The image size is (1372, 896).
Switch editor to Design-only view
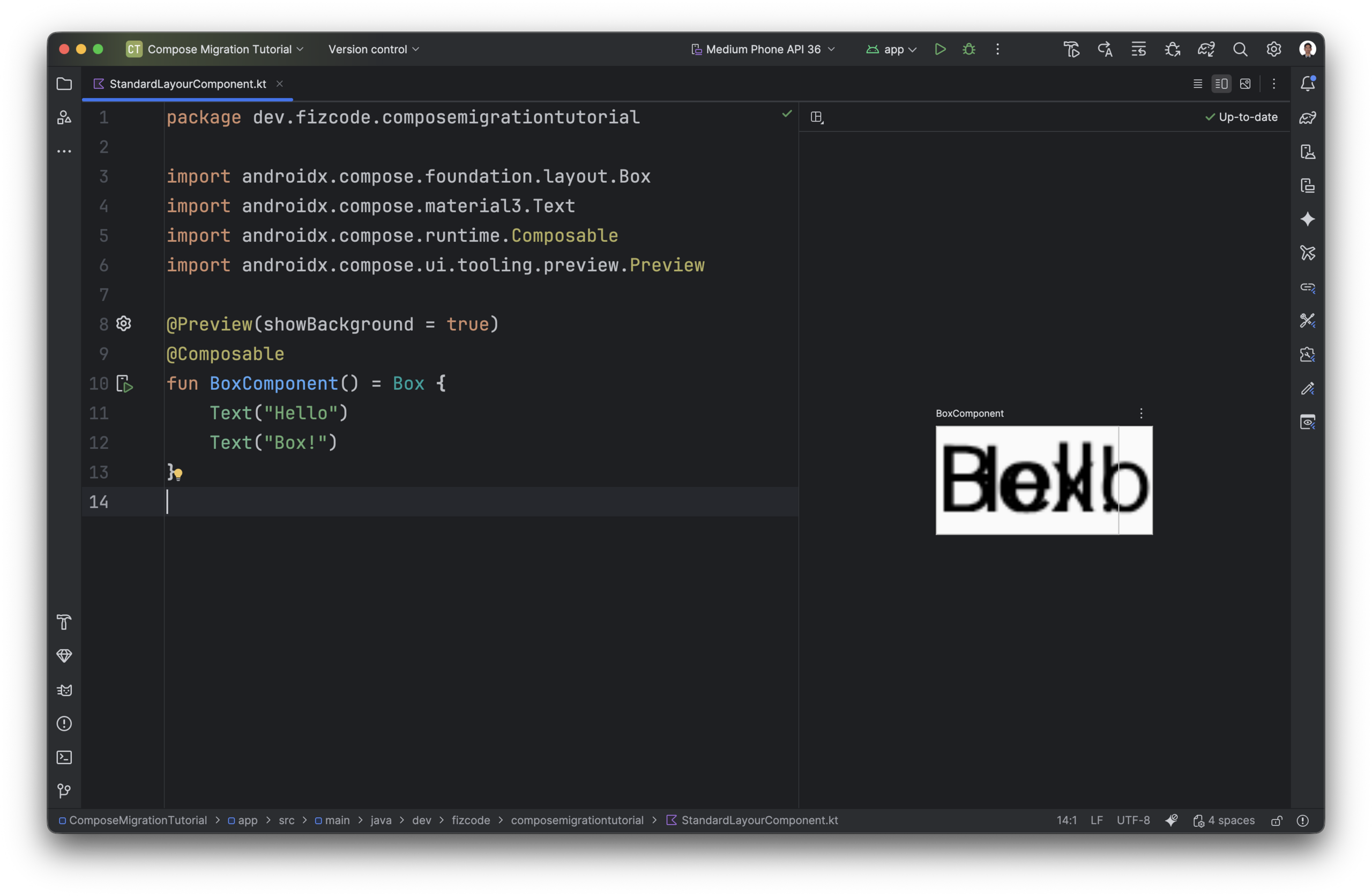tap(1245, 84)
